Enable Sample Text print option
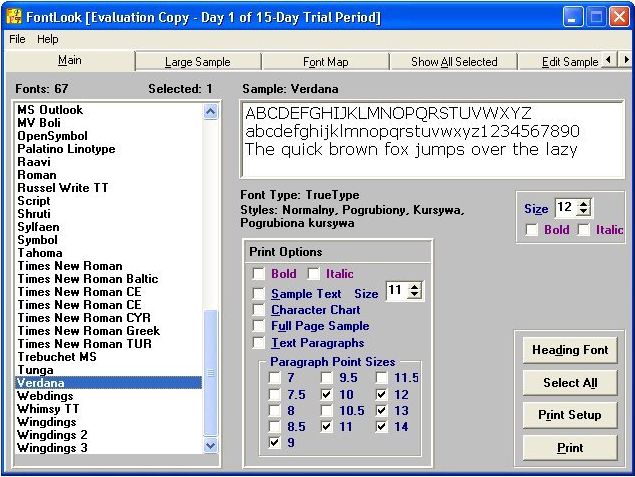 pyautogui.click(x=258, y=294)
